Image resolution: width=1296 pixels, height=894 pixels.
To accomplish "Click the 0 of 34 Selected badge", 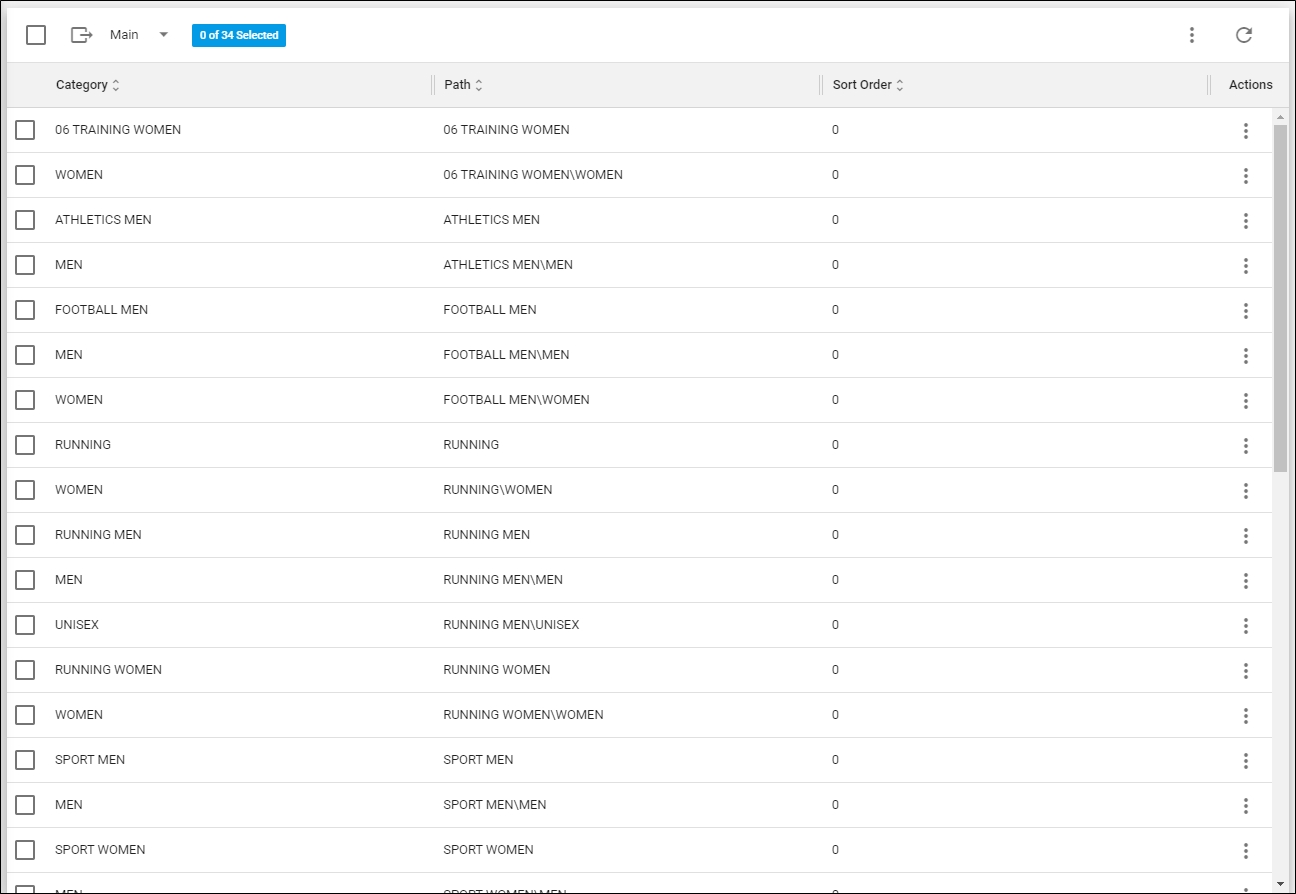I will click(238, 35).
